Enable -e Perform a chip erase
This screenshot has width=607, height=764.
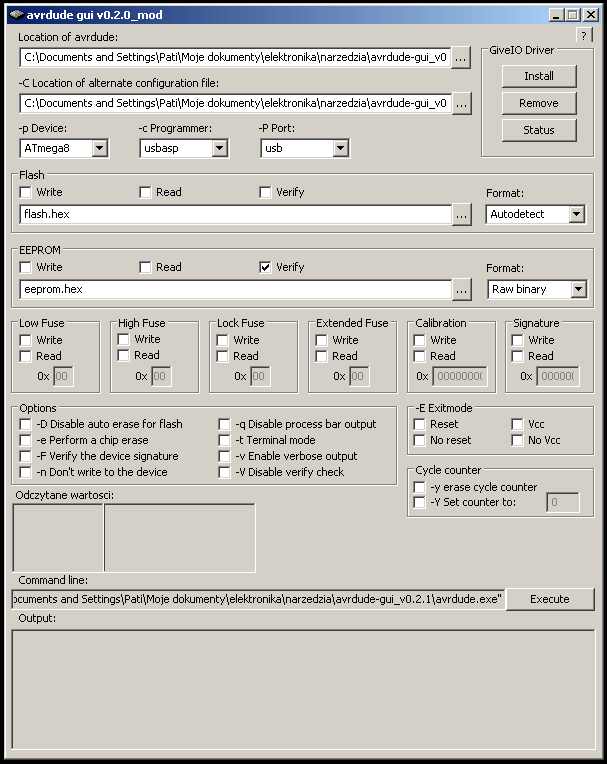(25, 440)
